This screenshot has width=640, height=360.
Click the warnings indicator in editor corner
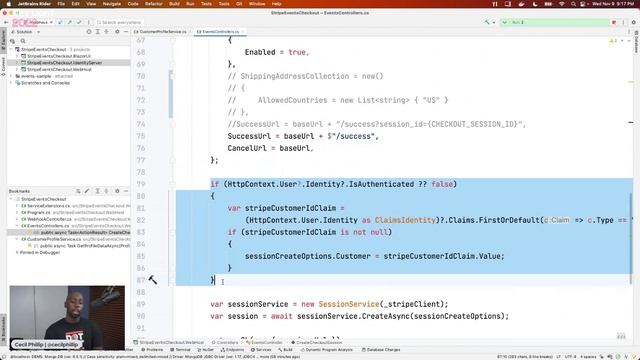tap(613, 41)
